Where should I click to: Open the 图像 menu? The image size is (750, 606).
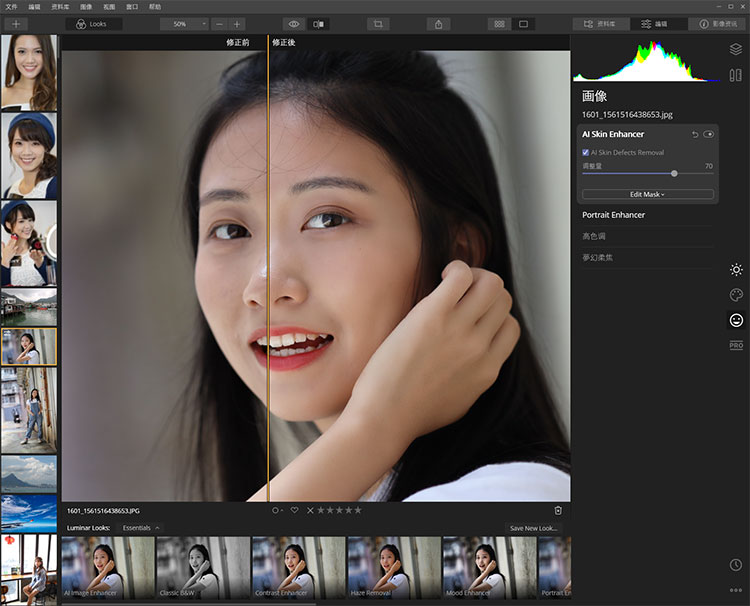tap(86, 7)
